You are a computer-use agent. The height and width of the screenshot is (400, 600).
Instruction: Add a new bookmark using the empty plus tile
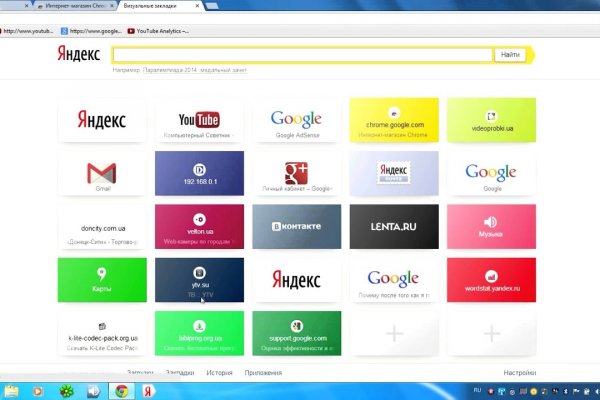pyautogui.click(x=393, y=333)
